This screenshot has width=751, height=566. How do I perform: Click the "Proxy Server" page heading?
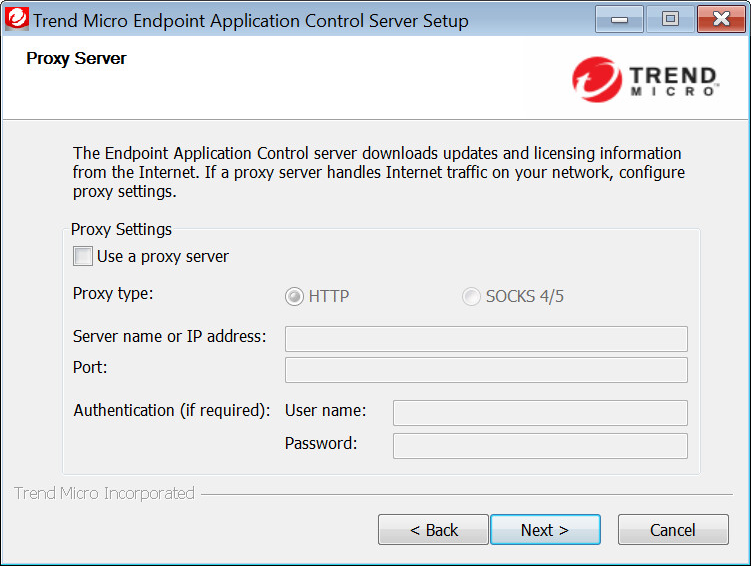pyautogui.click(x=77, y=59)
